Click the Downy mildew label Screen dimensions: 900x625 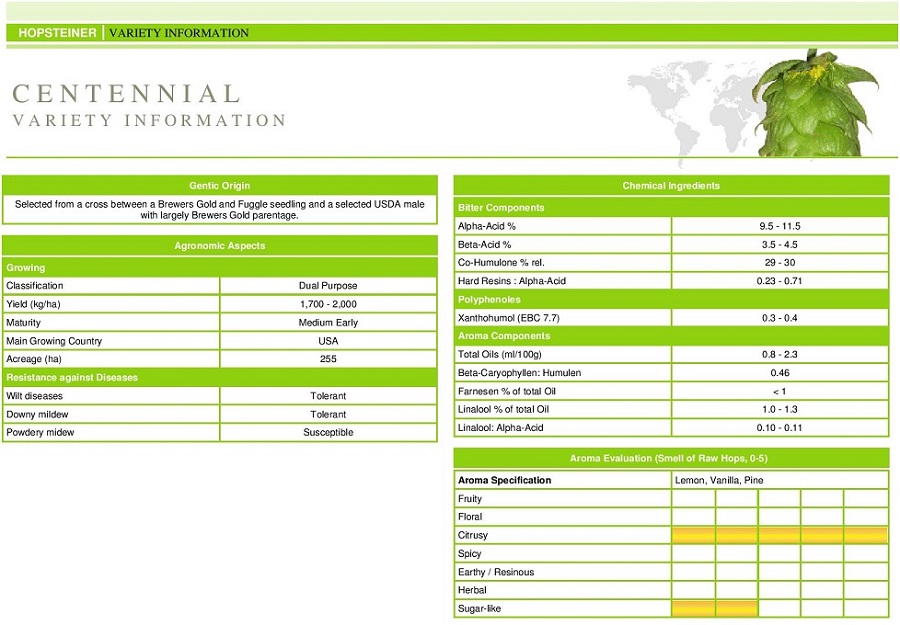pyautogui.click(x=37, y=414)
